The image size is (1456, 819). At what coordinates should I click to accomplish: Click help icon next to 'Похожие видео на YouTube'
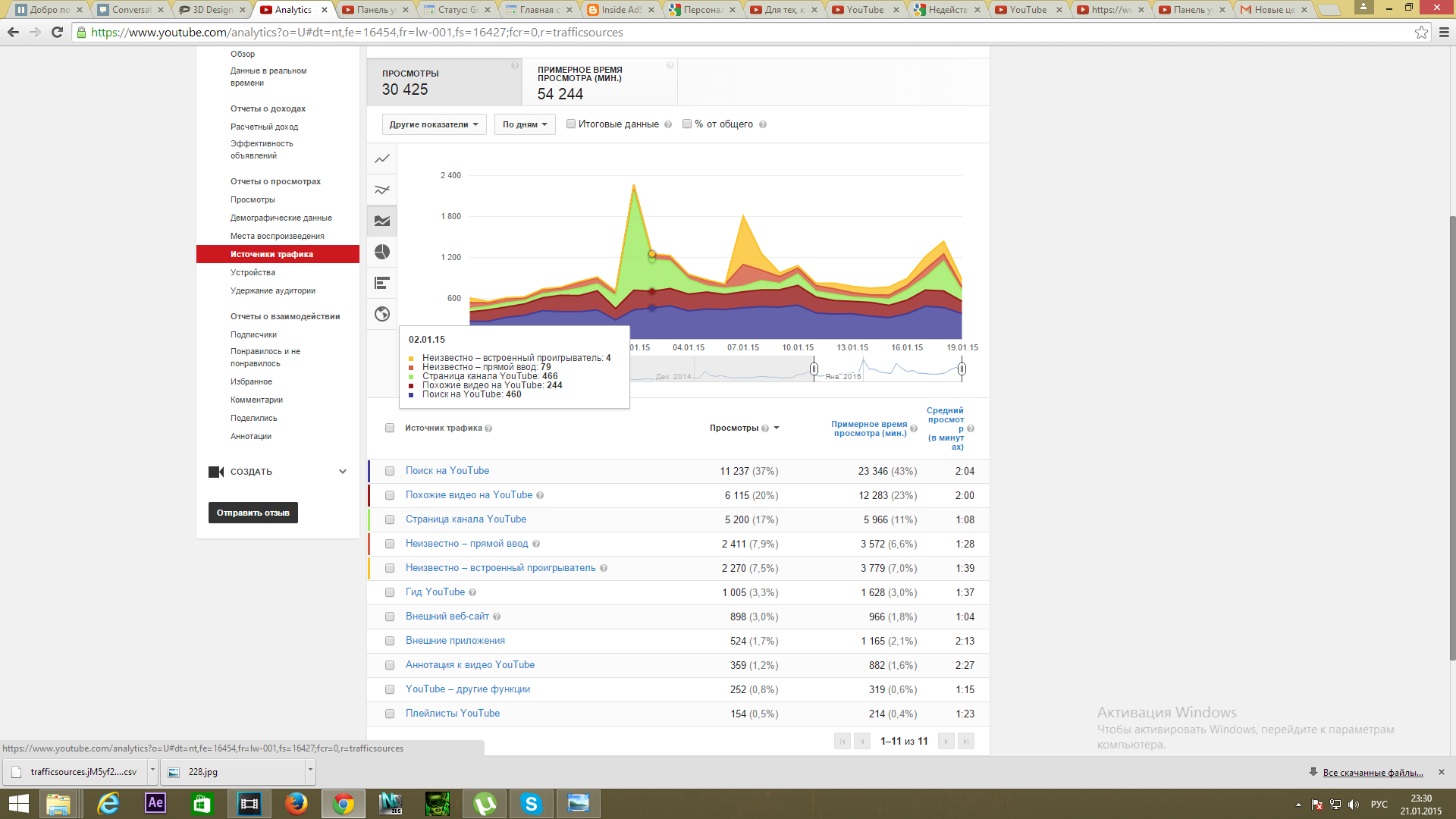click(x=540, y=495)
